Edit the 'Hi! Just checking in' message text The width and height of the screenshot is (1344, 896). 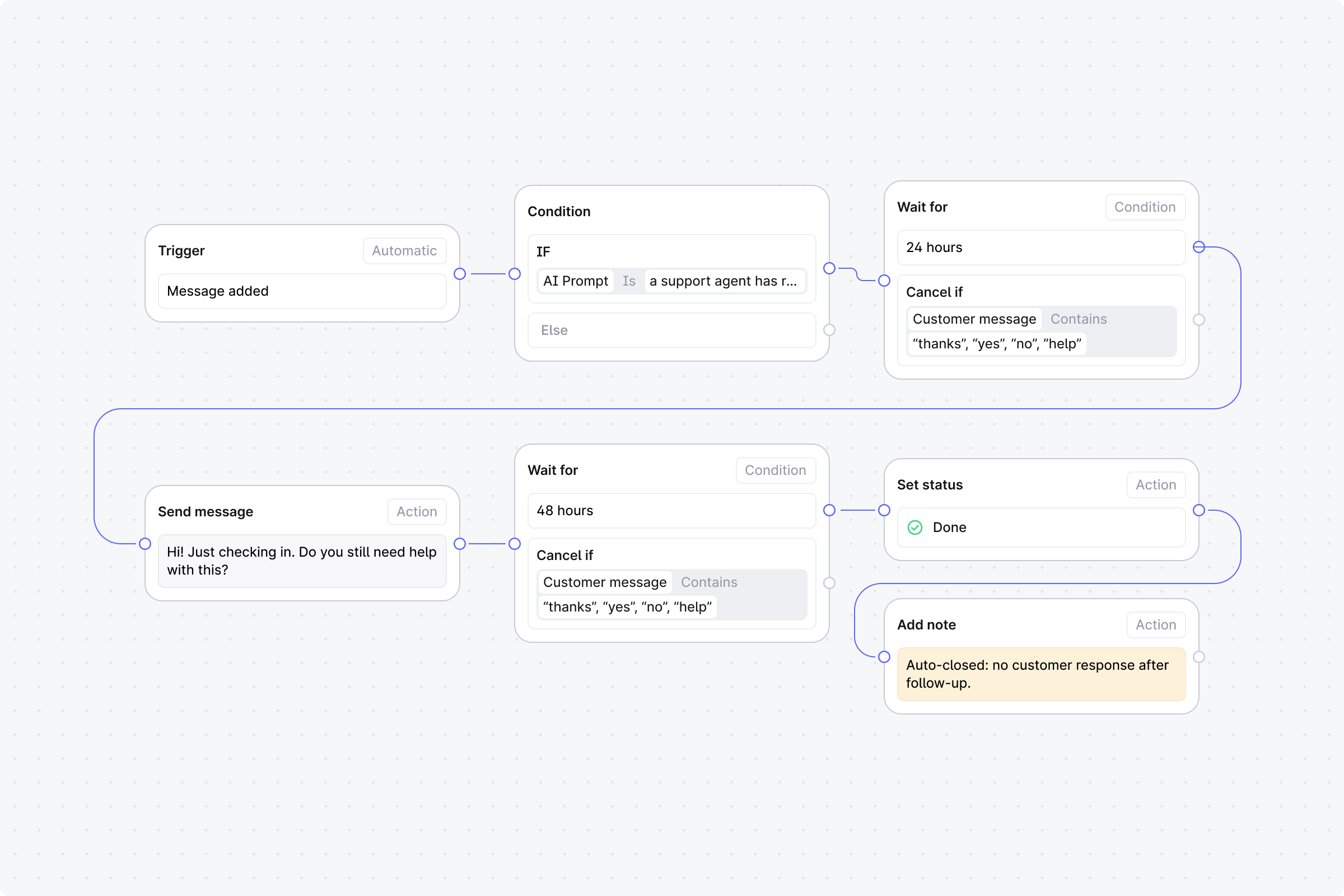coord(302,561)
